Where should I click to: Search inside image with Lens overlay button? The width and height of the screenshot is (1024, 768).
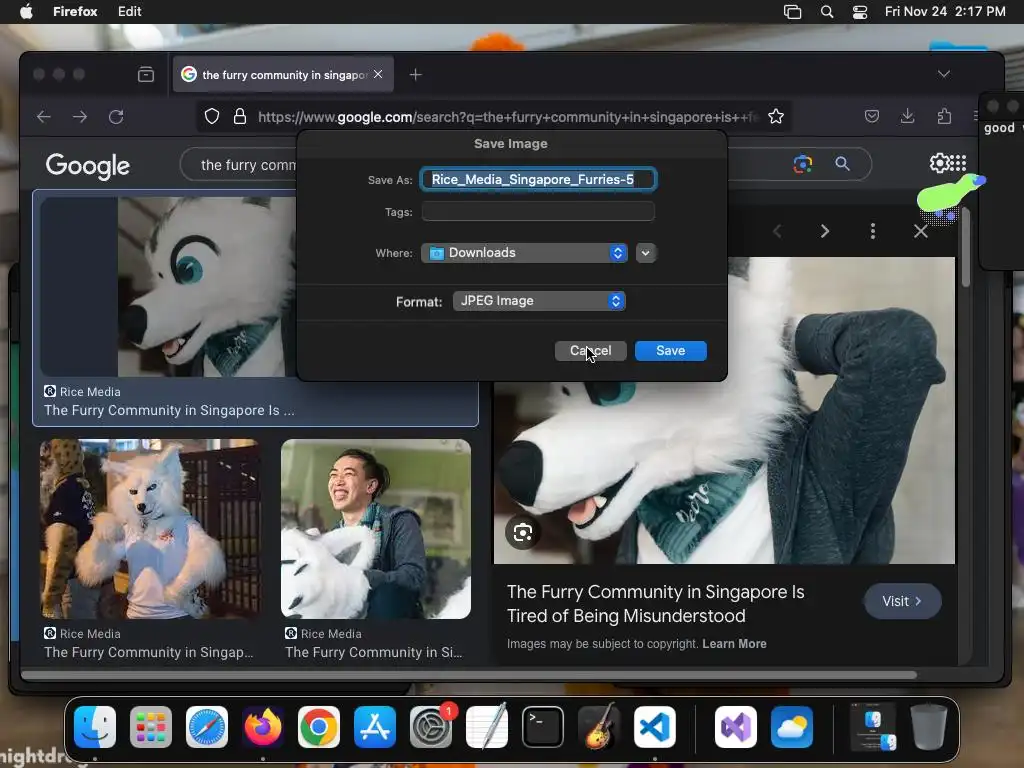(522, 533)
